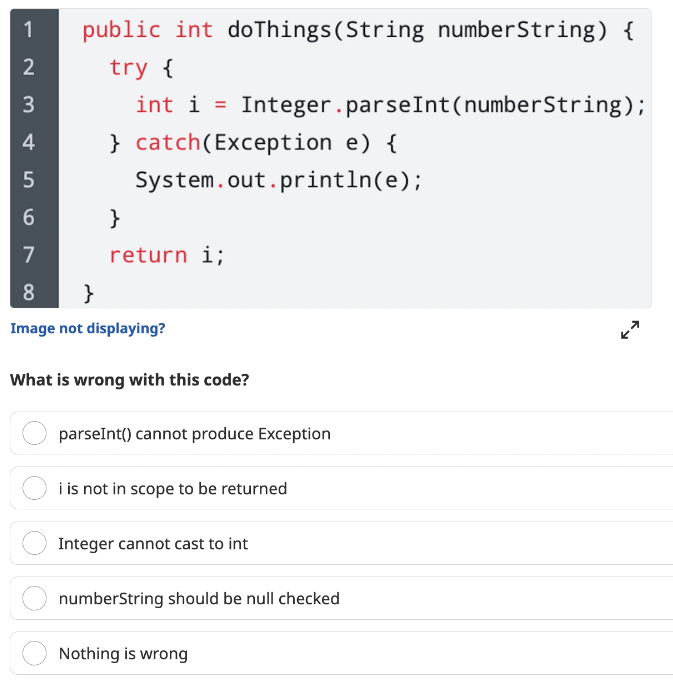Click line number 1 in code gutter

point(29,30)
